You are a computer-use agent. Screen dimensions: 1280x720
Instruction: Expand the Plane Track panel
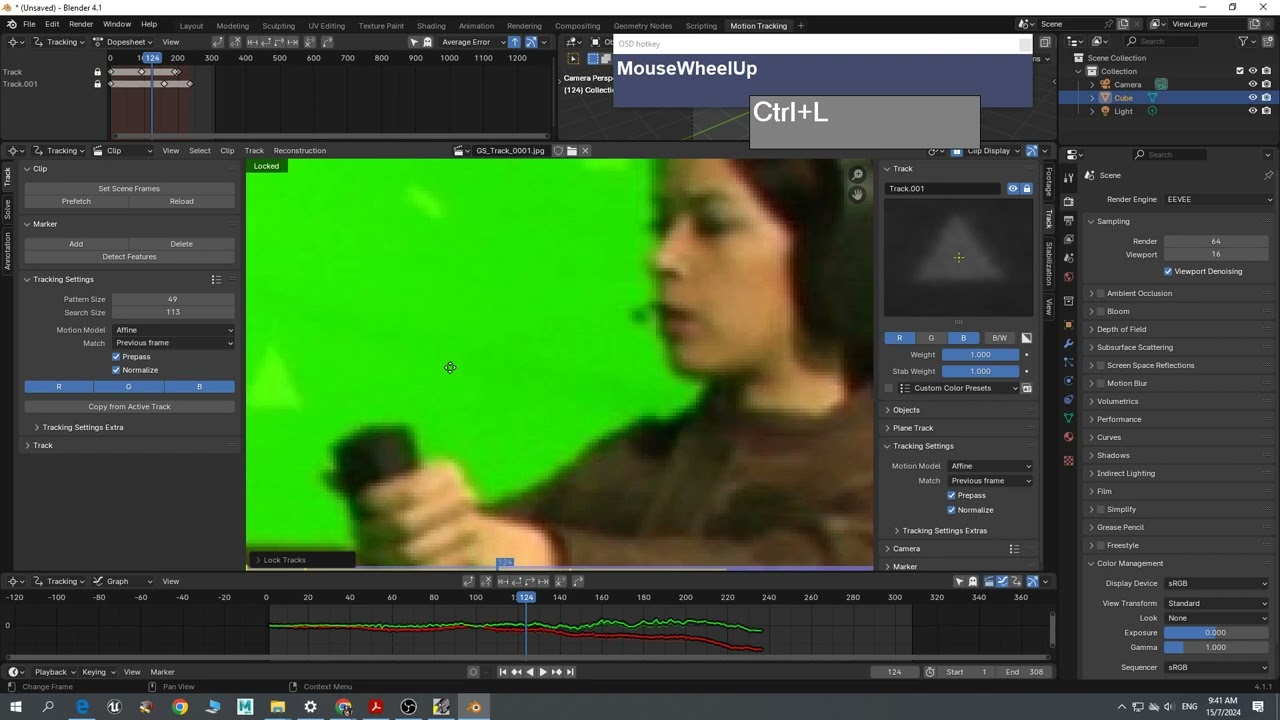[x=912, y=428]
